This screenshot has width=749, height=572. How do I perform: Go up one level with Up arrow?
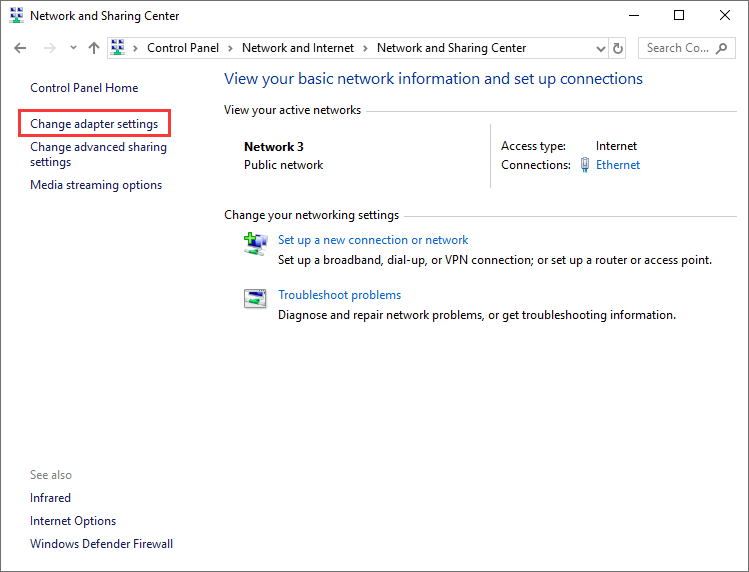point(94,48)
